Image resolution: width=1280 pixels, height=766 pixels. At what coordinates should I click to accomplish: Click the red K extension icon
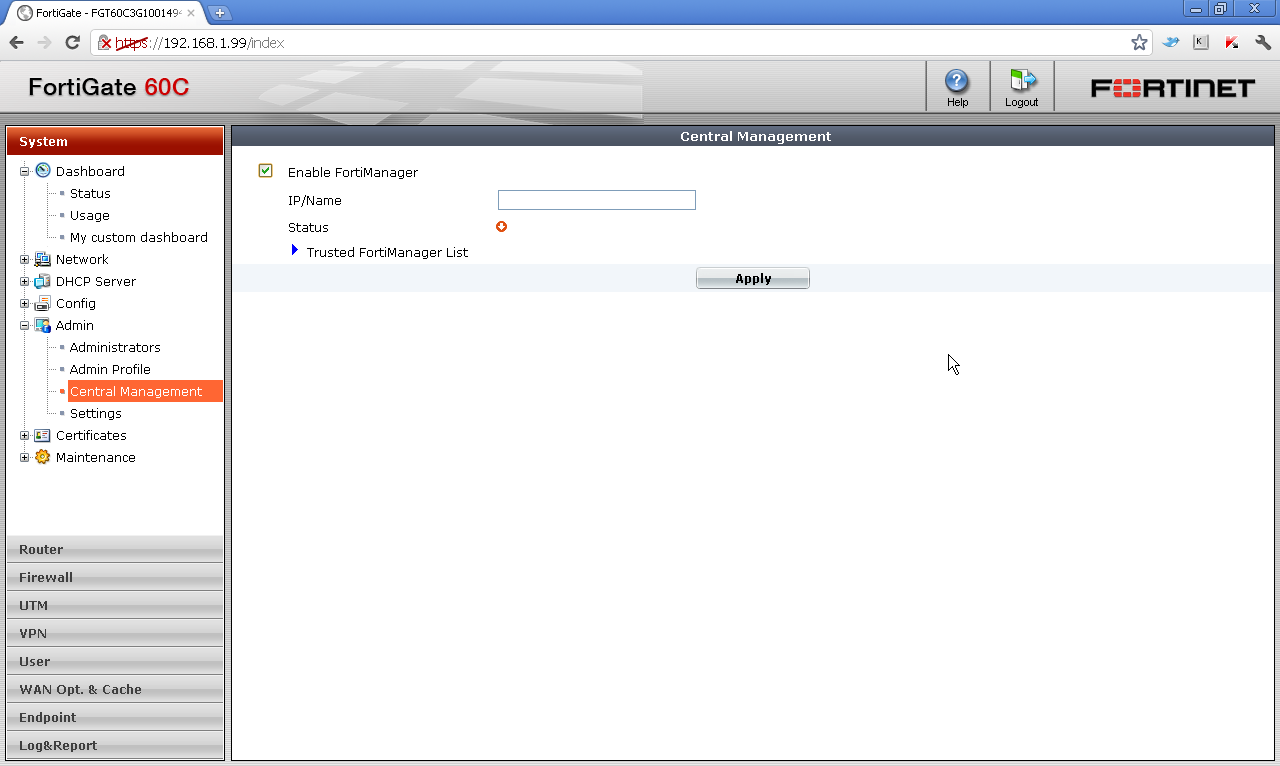pos(1232,42)
